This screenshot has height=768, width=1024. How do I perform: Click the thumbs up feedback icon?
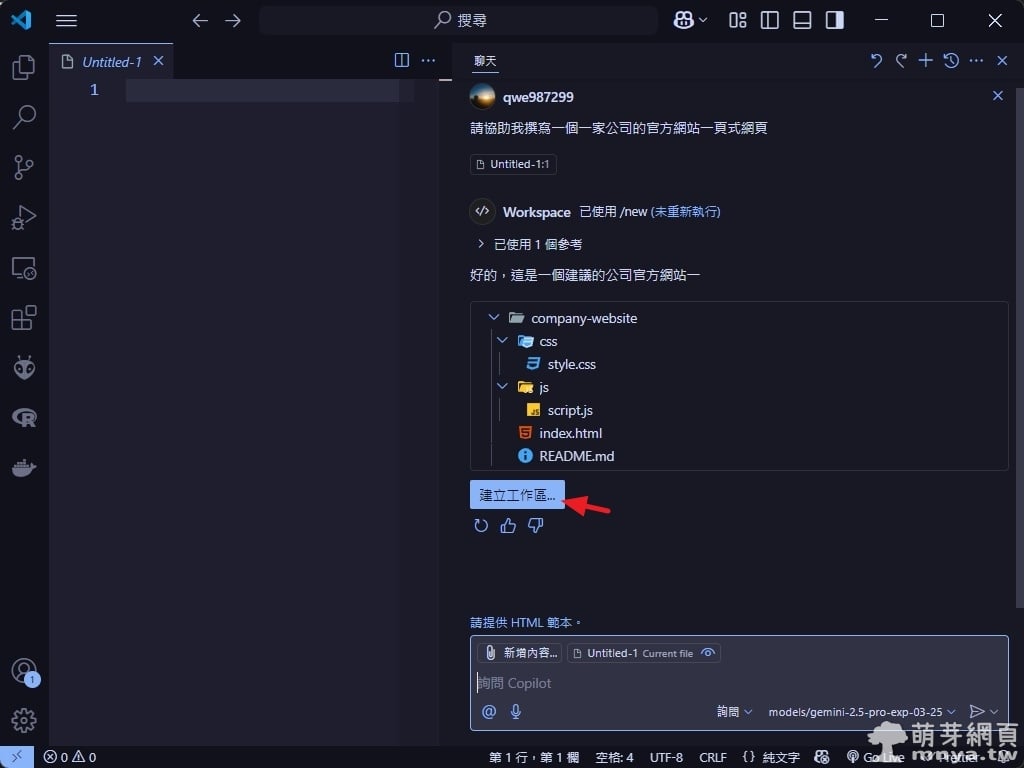click(x=508, y=525)
